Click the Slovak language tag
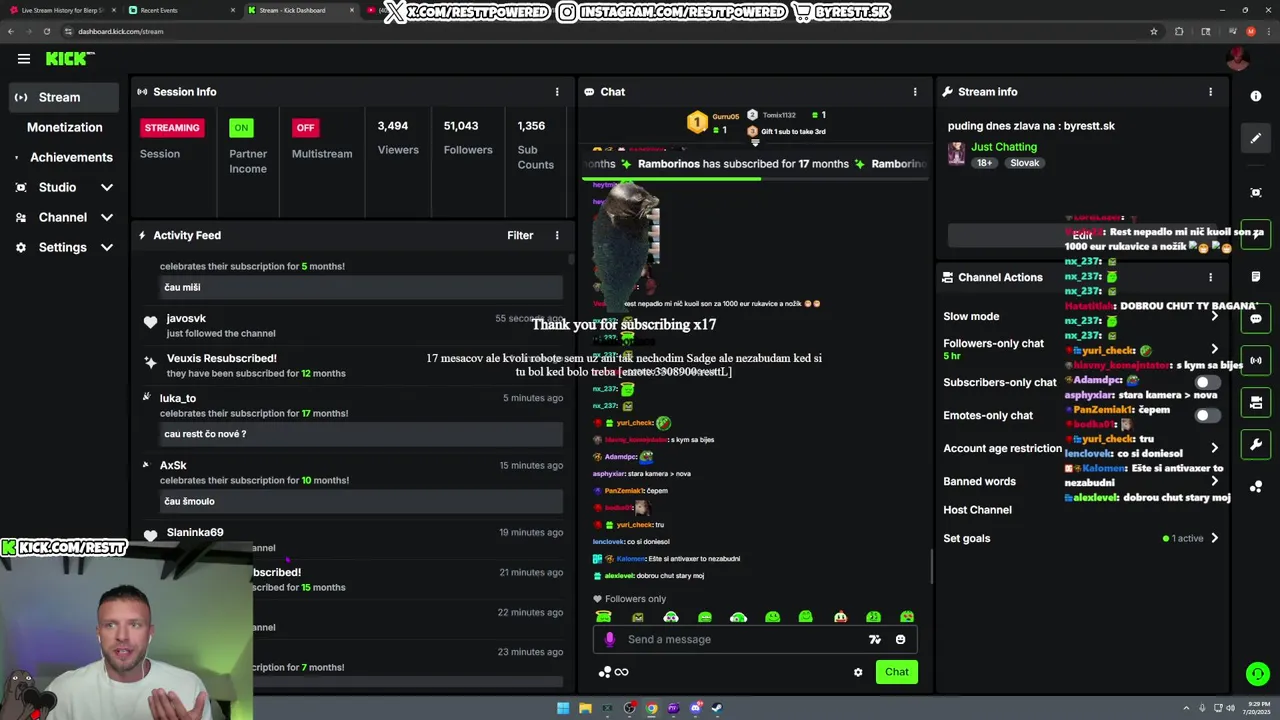The height and width of the screenshot is (720, 1280). pyautogui.click(x=1024, y=163)
